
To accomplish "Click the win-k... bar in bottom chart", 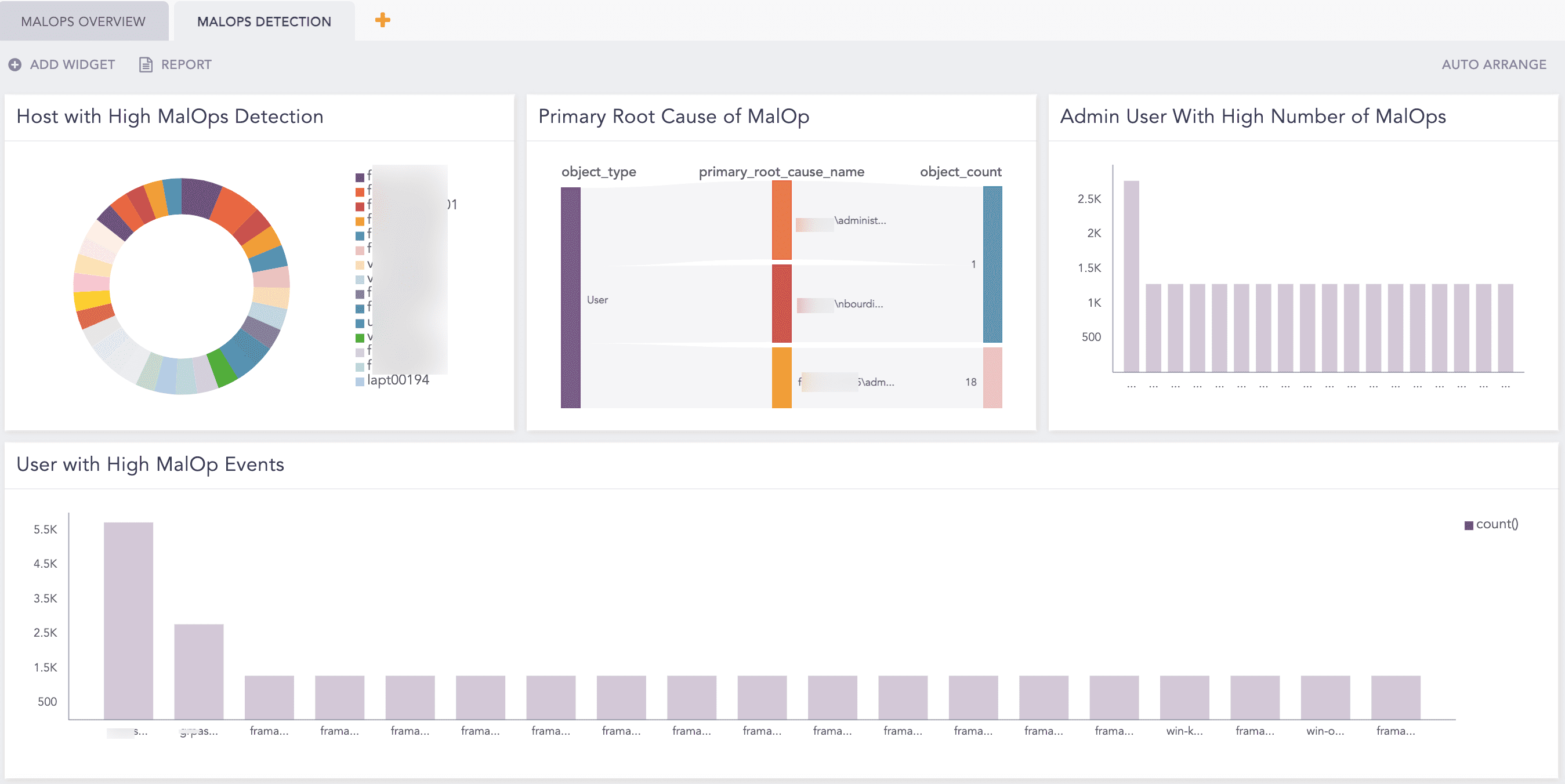I will [x=1183, y=697].
